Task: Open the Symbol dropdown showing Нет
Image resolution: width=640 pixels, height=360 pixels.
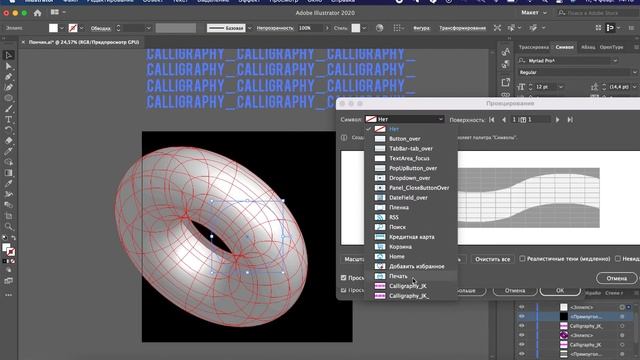Action: (x=404, y=119)
